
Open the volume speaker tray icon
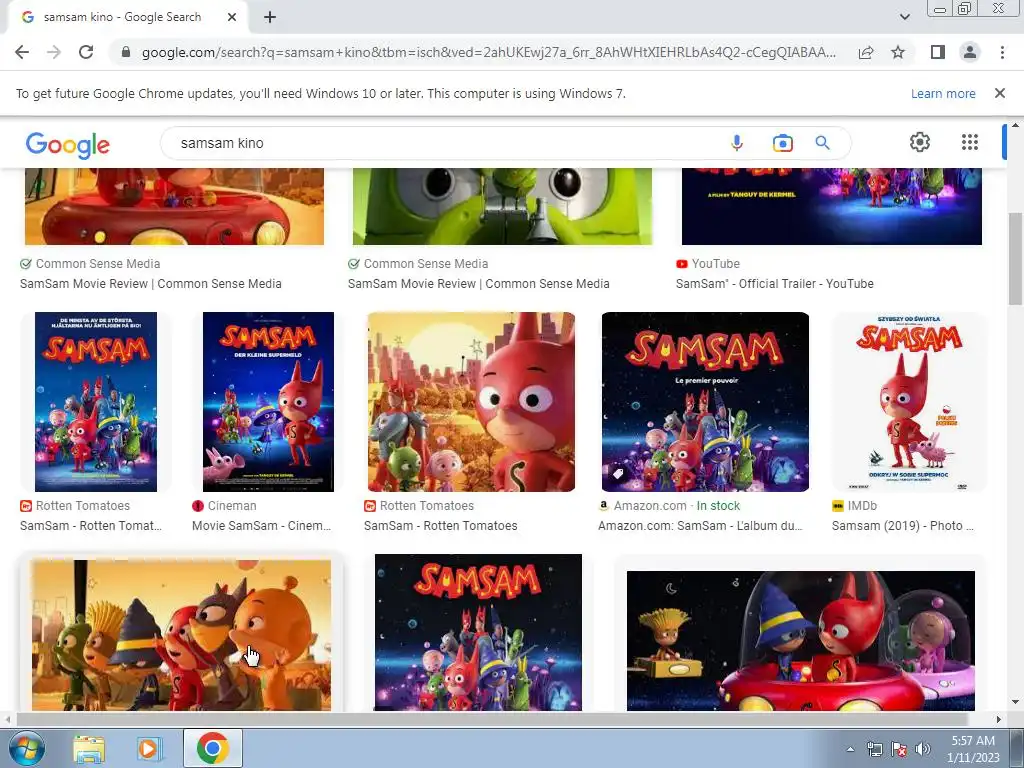pos(923,749)
